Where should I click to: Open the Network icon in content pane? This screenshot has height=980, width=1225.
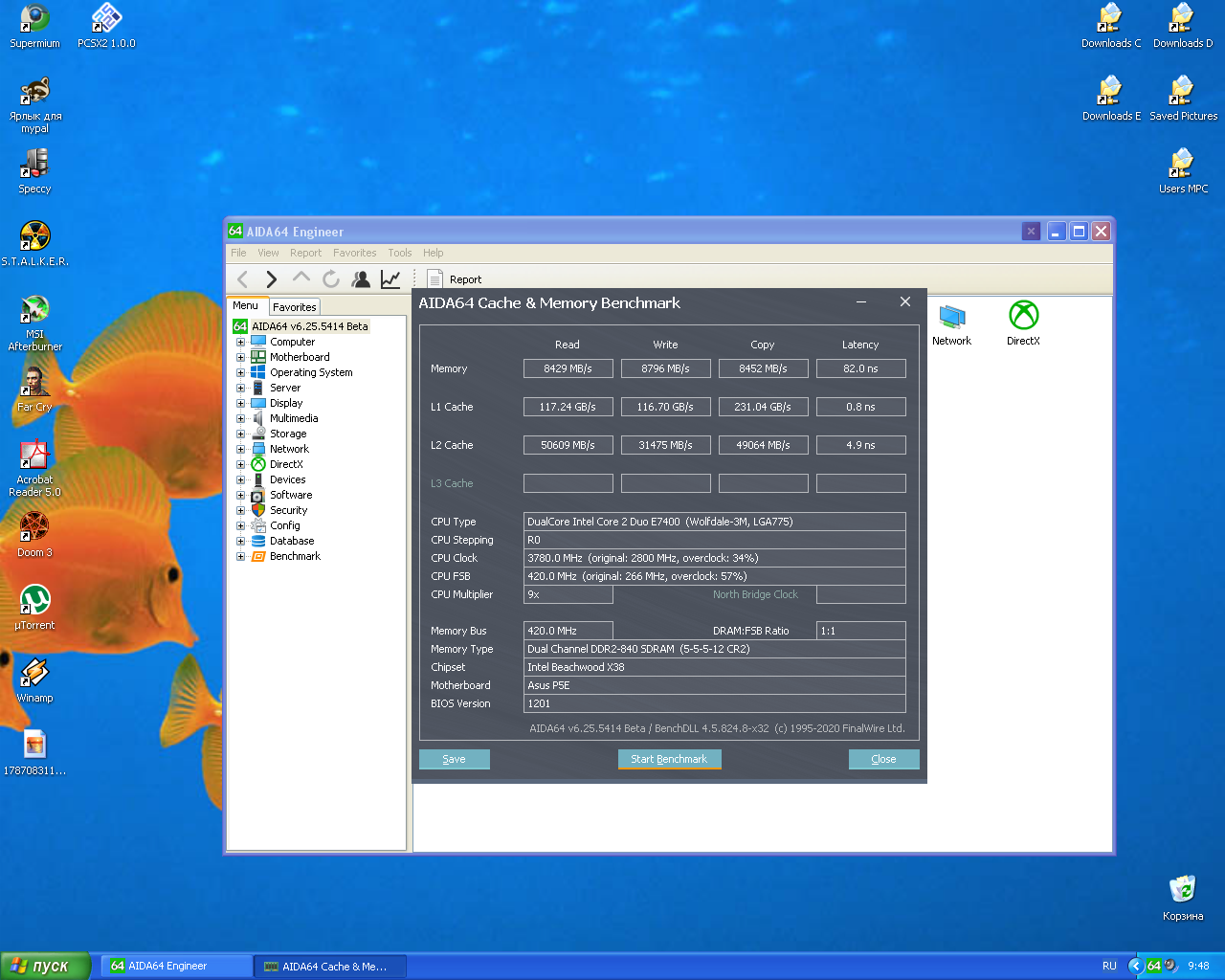tap(951, 324)
